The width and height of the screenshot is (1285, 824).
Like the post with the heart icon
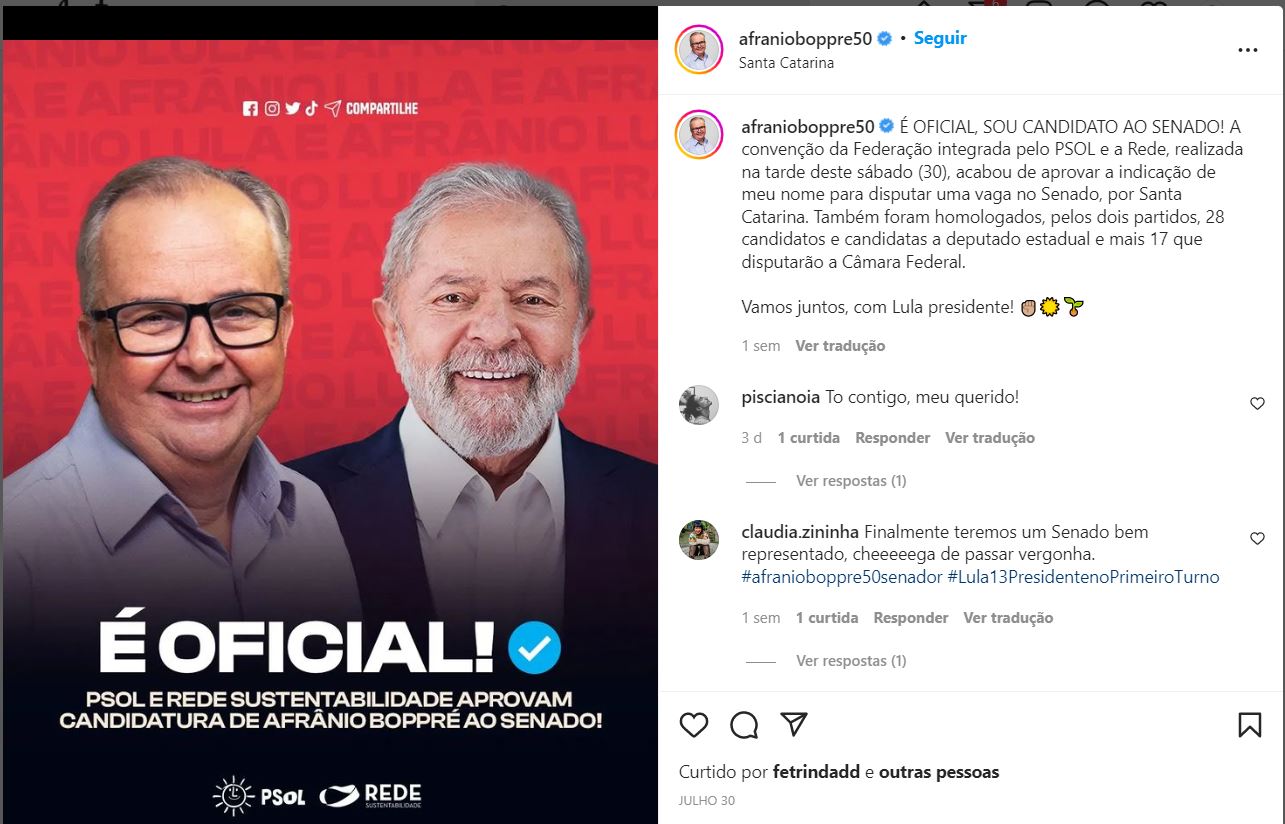coord(693,725)
